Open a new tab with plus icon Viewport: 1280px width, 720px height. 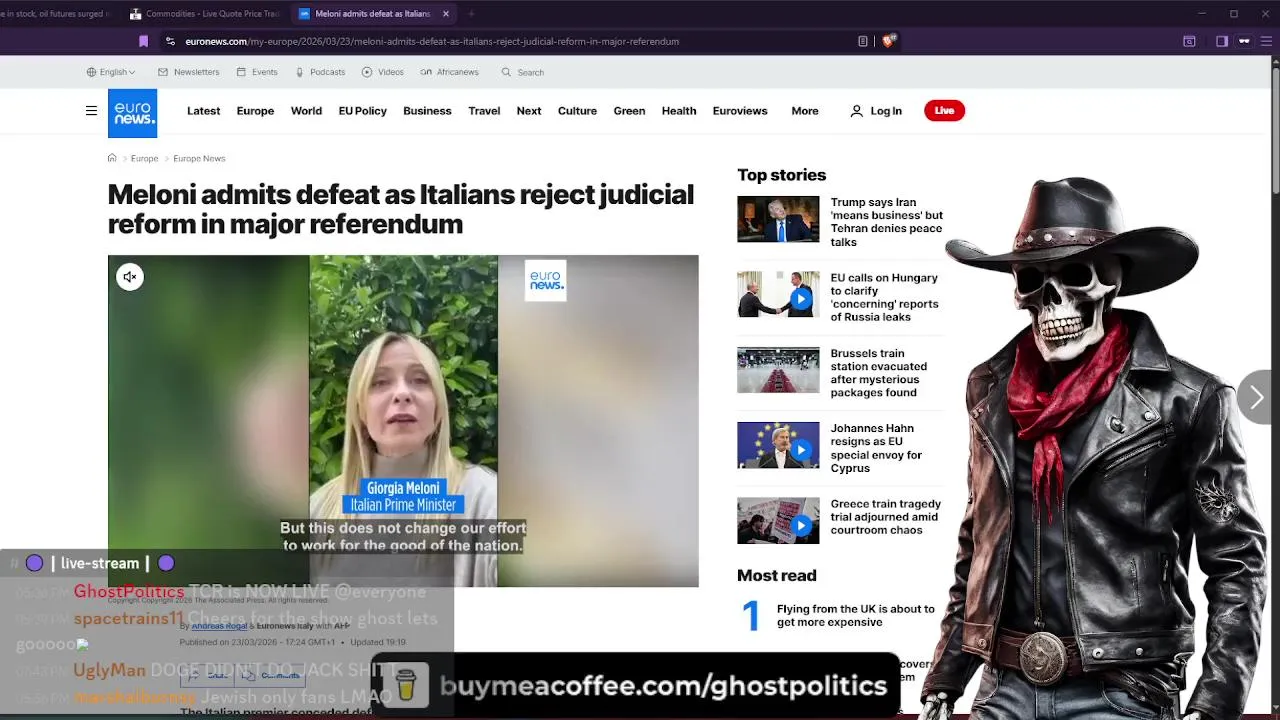pyautogui.click(x=471, y=14)
